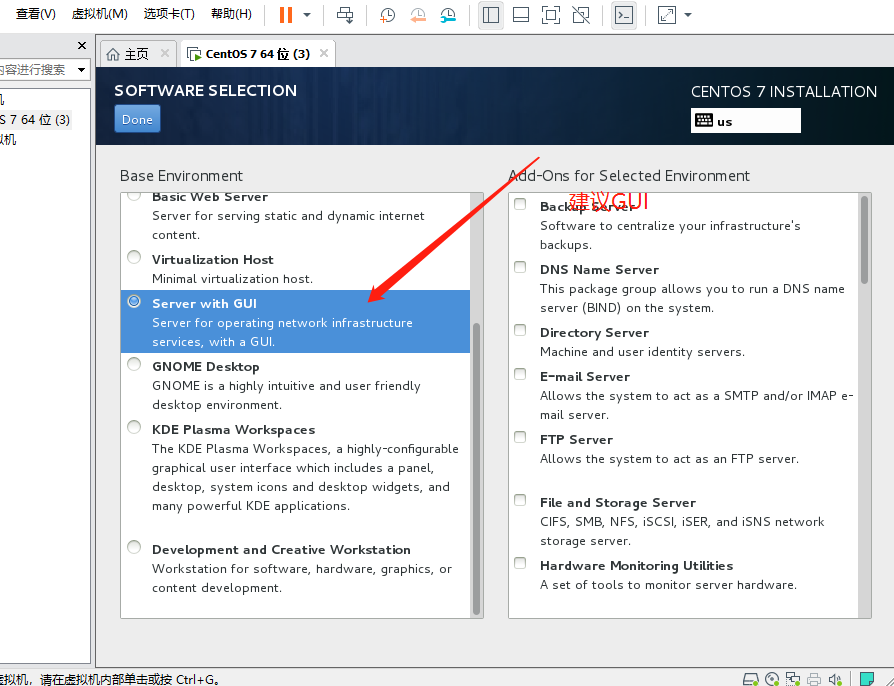This screenshot has height=686, width=894.
Task: Open the 帮助(H) menu
Action: pyautogui.click(x=231, y=14)
